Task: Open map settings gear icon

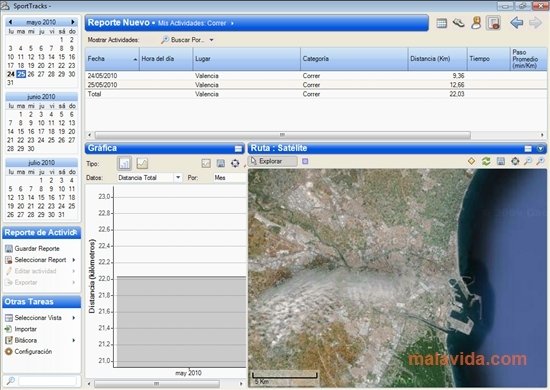Action: (515, 161)
